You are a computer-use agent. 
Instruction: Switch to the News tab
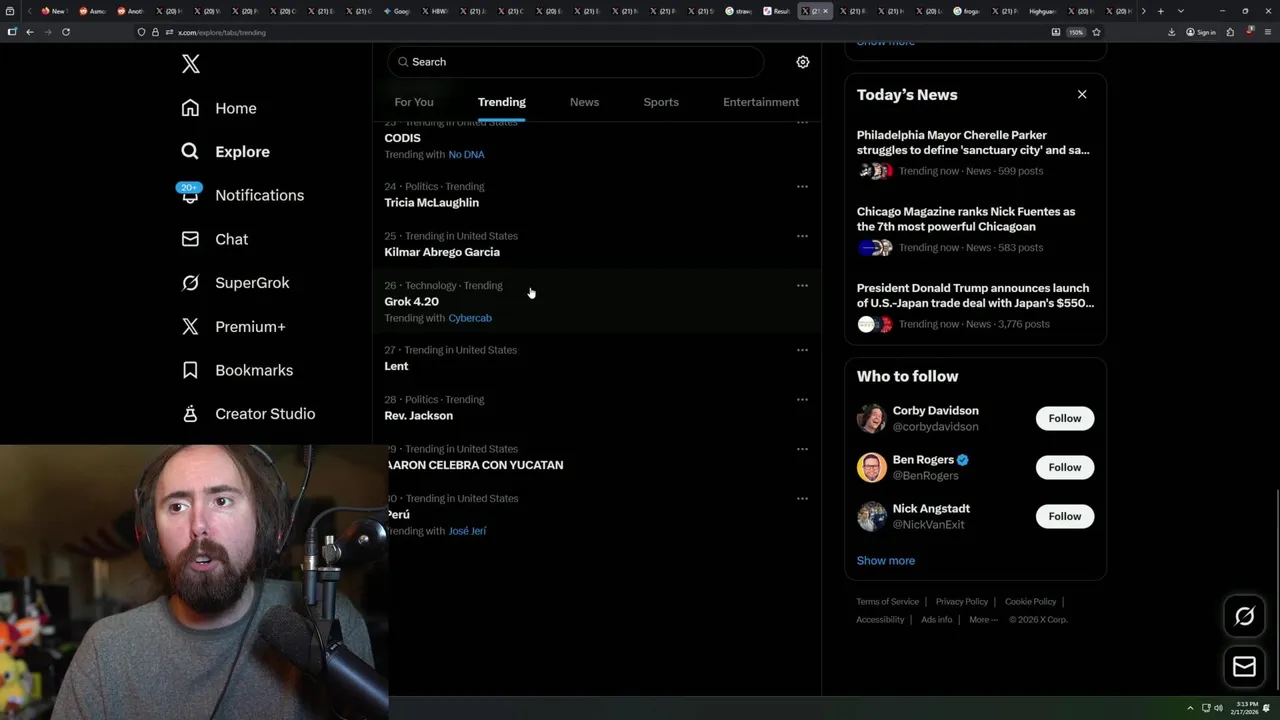point(584,102)
